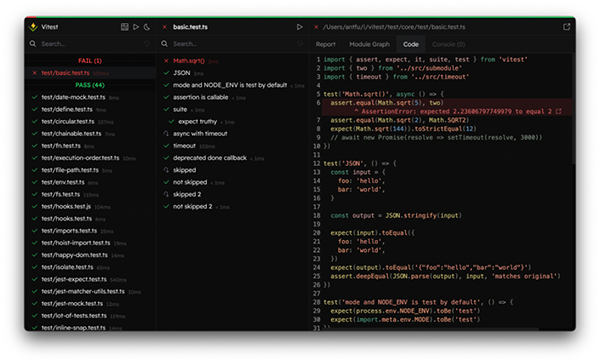The image size is (600, 363).
Task: Toggle dark mode with the moon icon
Action: [147, 27]
